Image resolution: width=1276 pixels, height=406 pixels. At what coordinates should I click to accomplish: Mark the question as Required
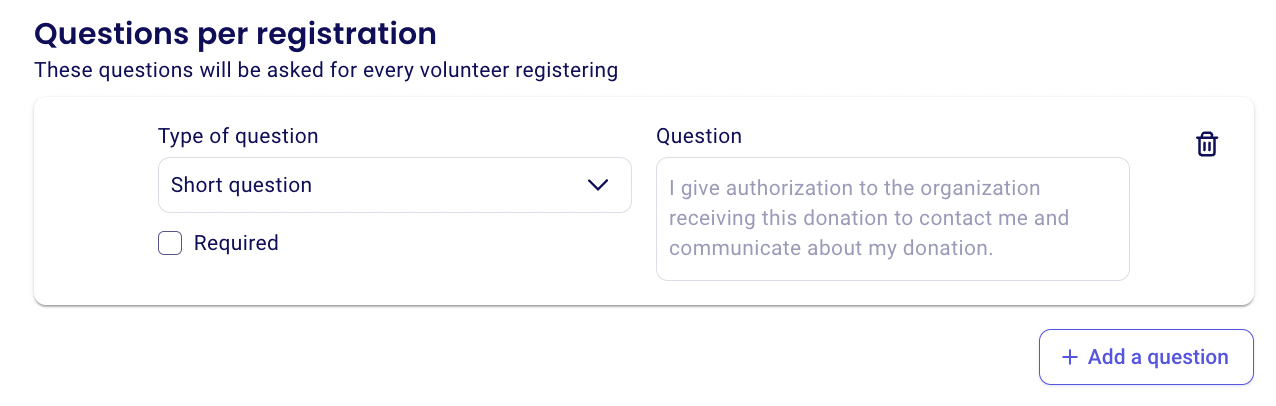170,243
